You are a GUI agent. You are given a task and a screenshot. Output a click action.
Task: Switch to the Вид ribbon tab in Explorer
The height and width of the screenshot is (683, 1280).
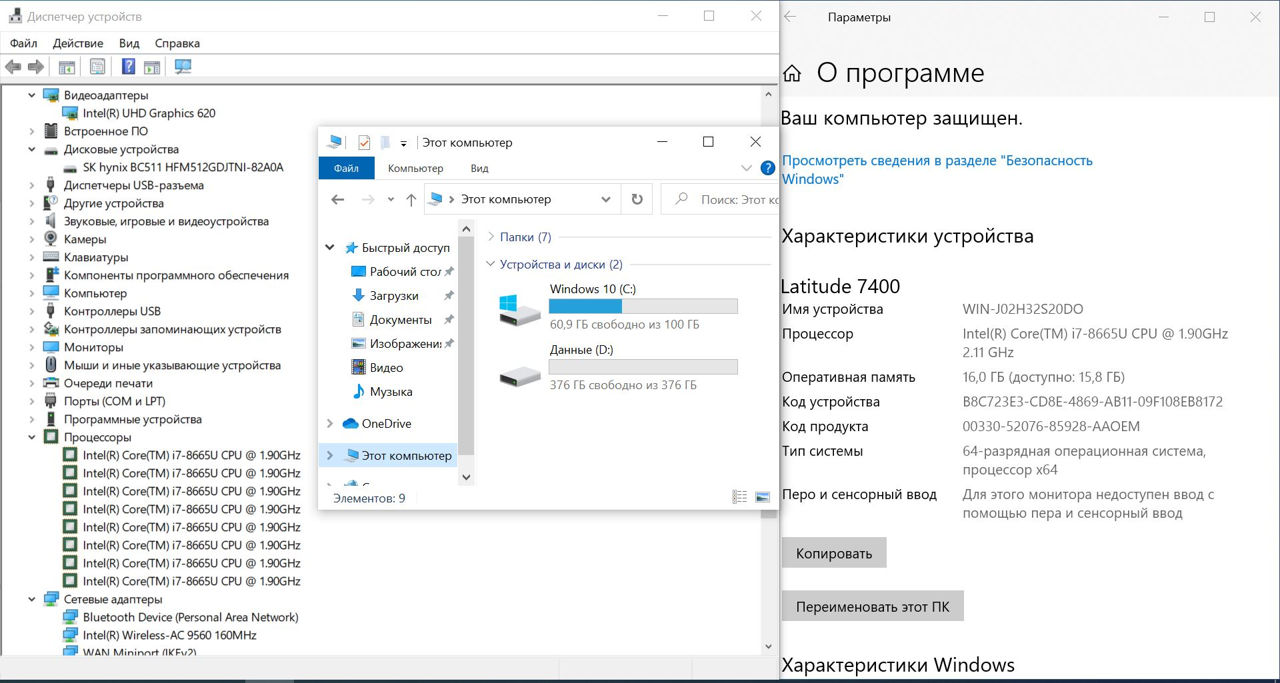479,168
